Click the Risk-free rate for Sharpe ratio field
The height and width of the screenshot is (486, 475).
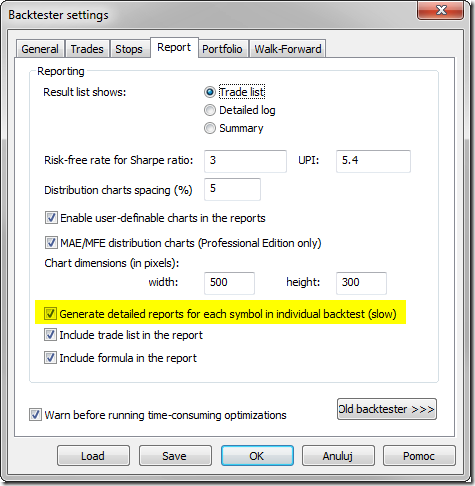[x=245, y=161]
